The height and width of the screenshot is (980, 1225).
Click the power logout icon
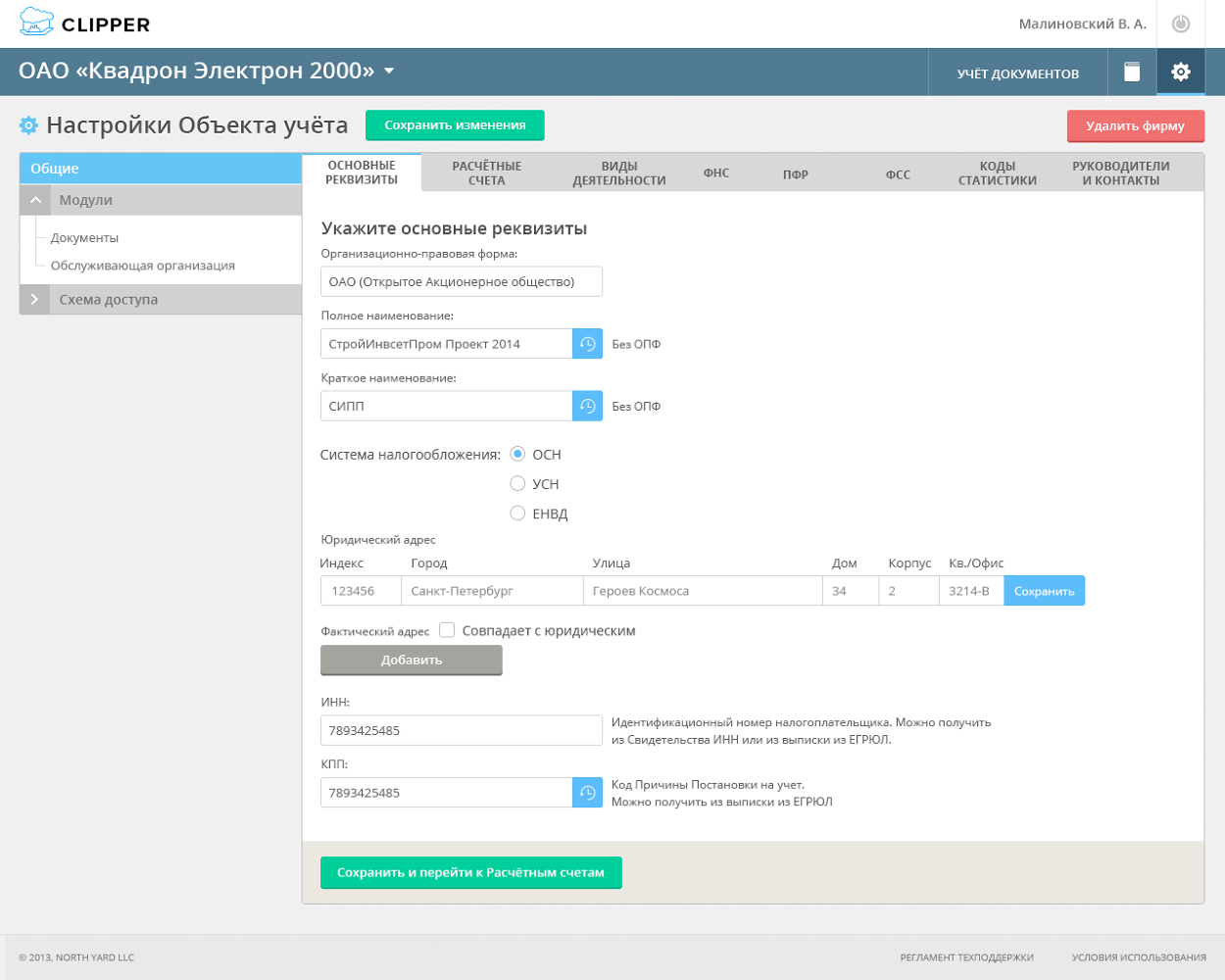(1181, 24)
